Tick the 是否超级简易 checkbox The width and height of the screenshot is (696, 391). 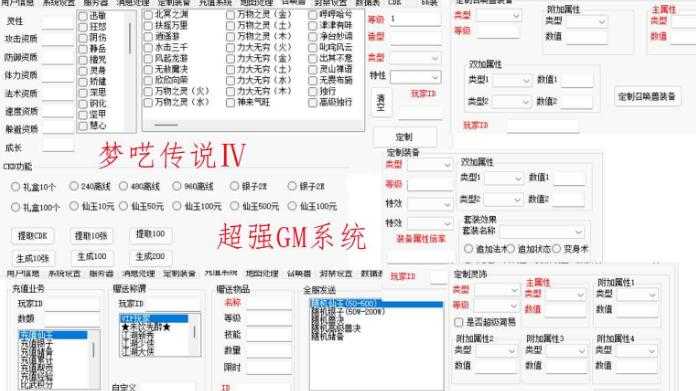(x=459, y=322)
